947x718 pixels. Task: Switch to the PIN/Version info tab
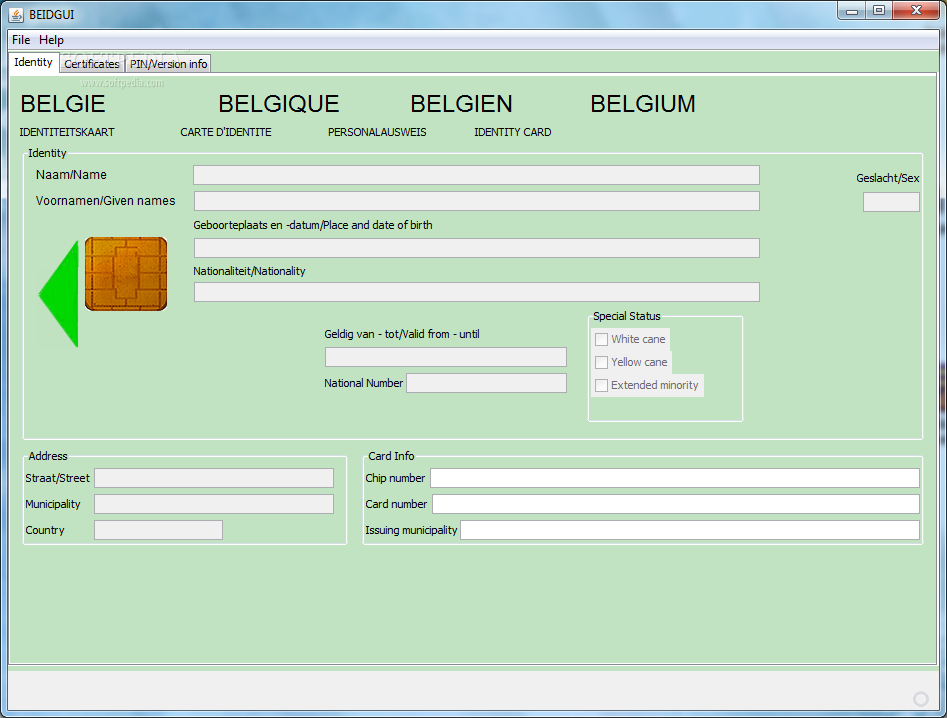(169, 64)
